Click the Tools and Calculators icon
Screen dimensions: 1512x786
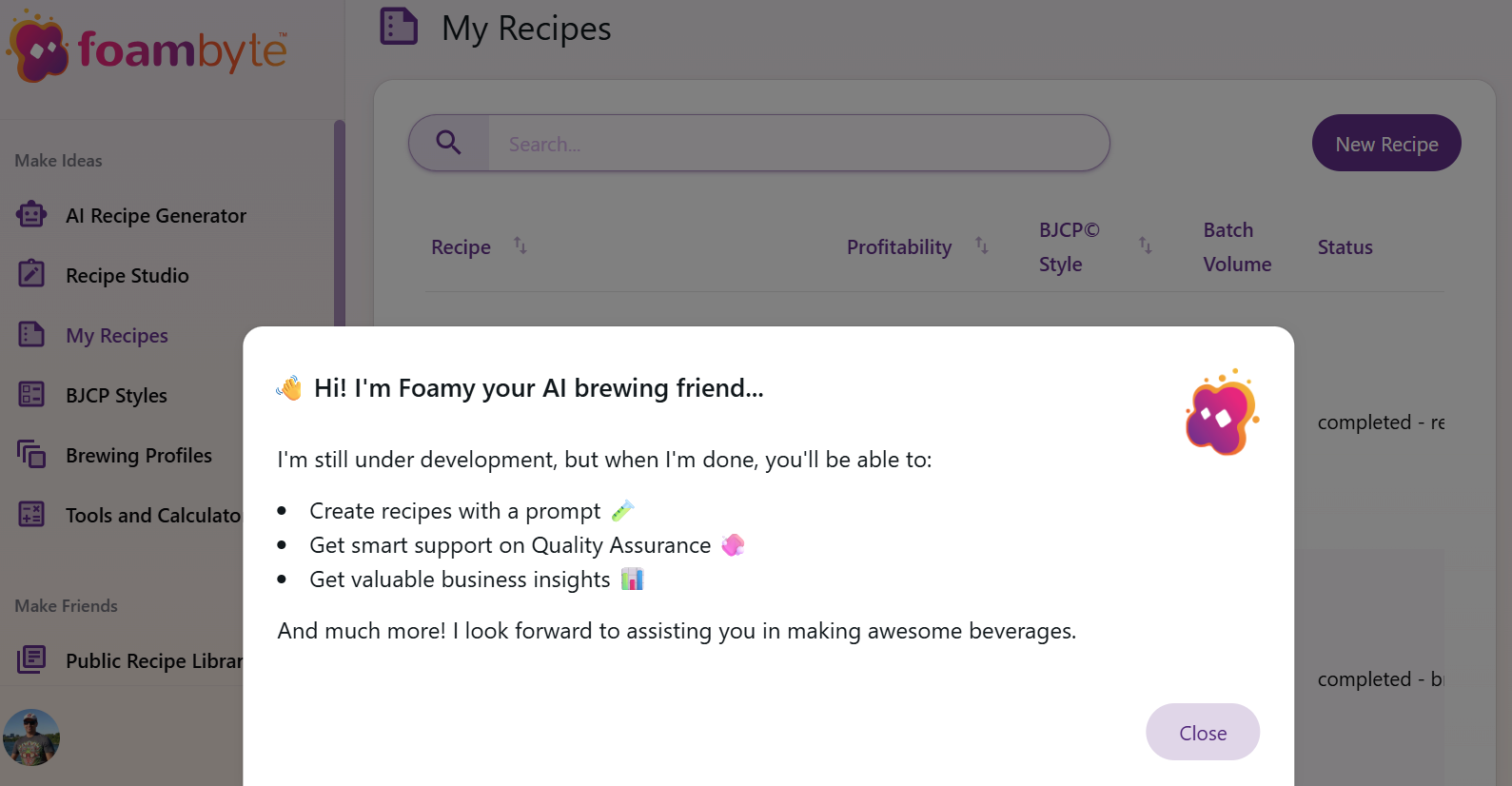(x=31, y=515)
